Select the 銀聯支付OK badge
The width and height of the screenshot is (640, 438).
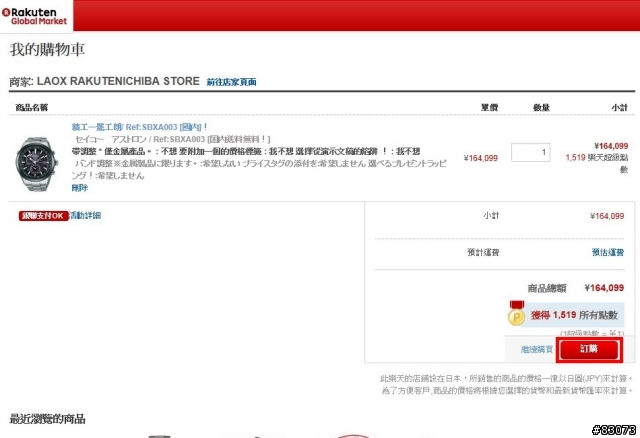(43, 216)
